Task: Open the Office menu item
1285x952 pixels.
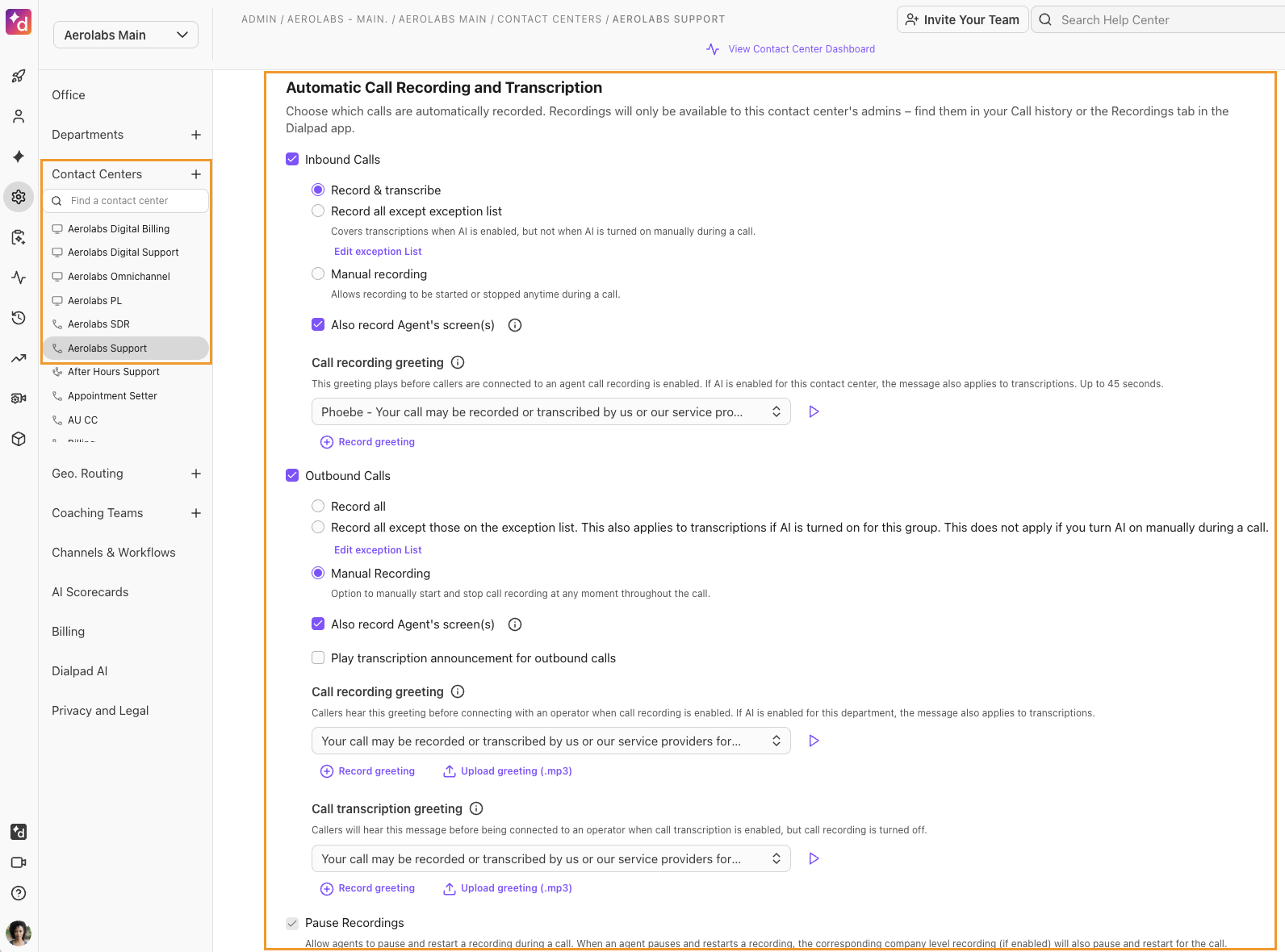Action: 69,95
